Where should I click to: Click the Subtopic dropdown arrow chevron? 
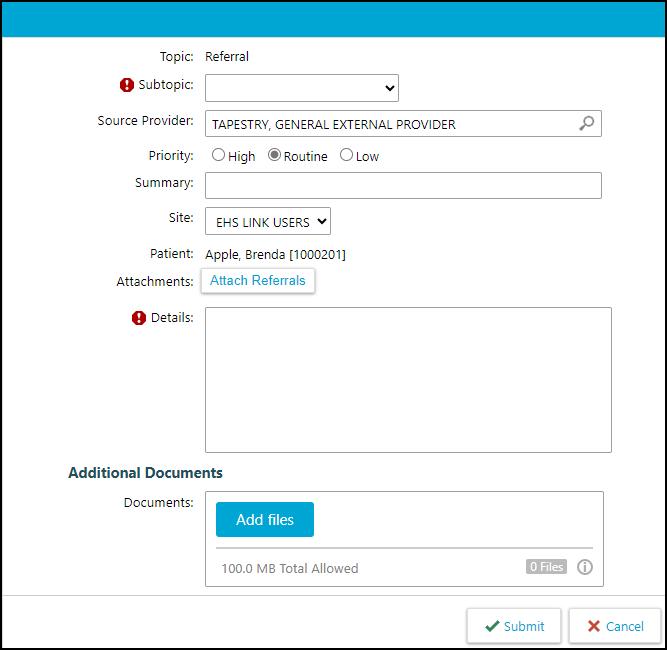point(389,88)
